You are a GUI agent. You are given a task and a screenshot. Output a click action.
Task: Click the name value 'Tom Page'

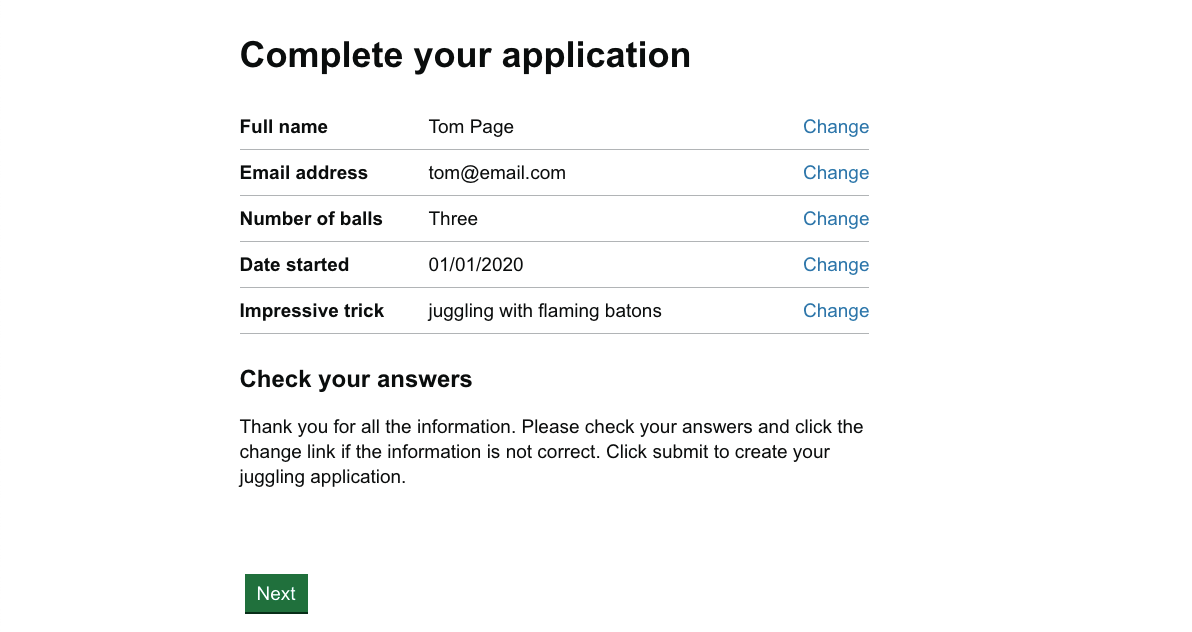[471, 127]
